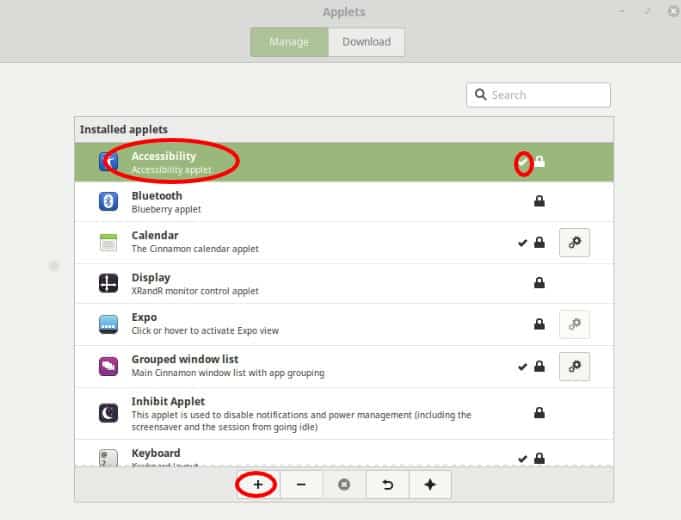Click the 'Installed applets' header
This screenshot has height=520, width=681.
pos(124,129)
